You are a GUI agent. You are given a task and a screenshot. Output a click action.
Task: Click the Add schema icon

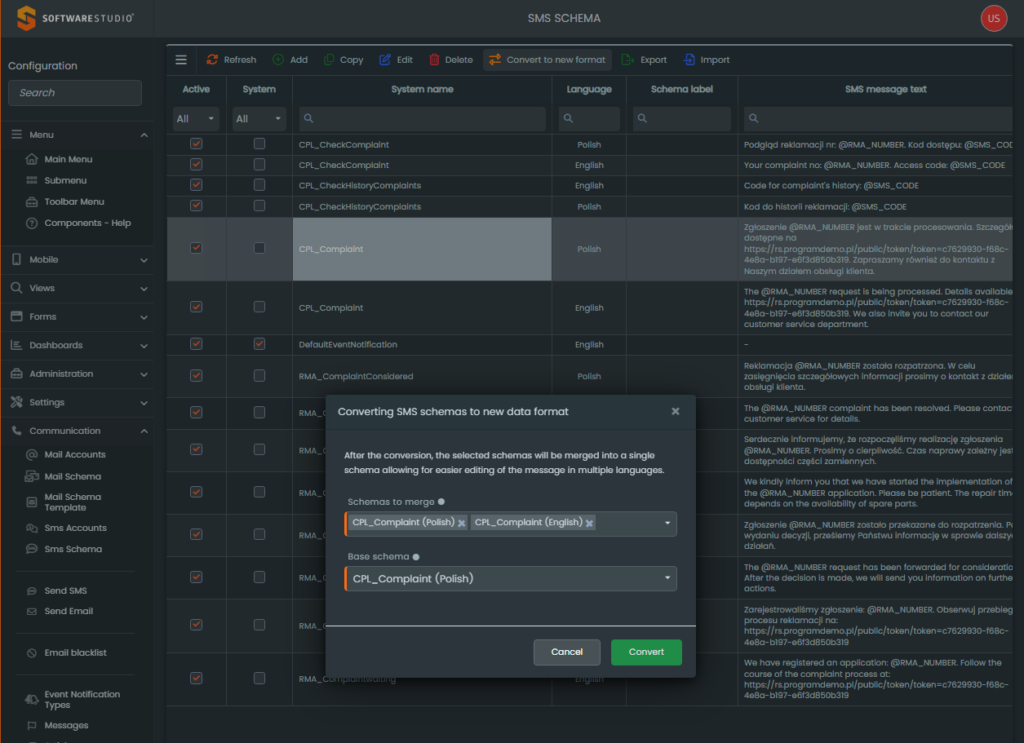(278, 60)
